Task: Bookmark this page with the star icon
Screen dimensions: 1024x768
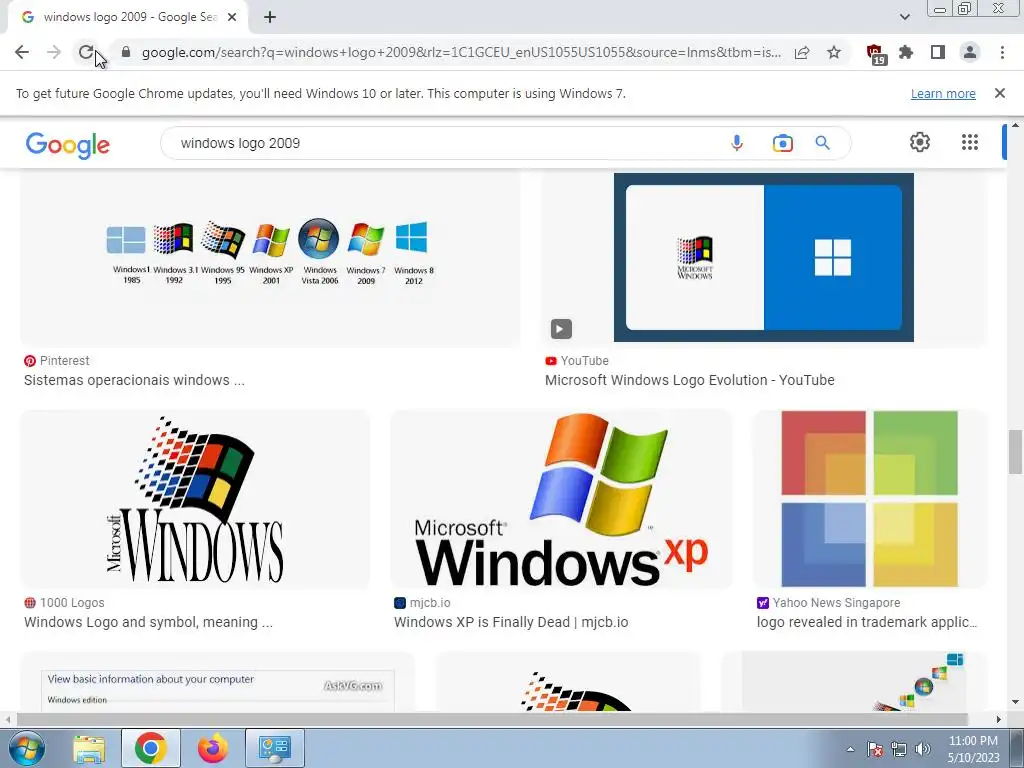Action: click(x=834, y=52)
